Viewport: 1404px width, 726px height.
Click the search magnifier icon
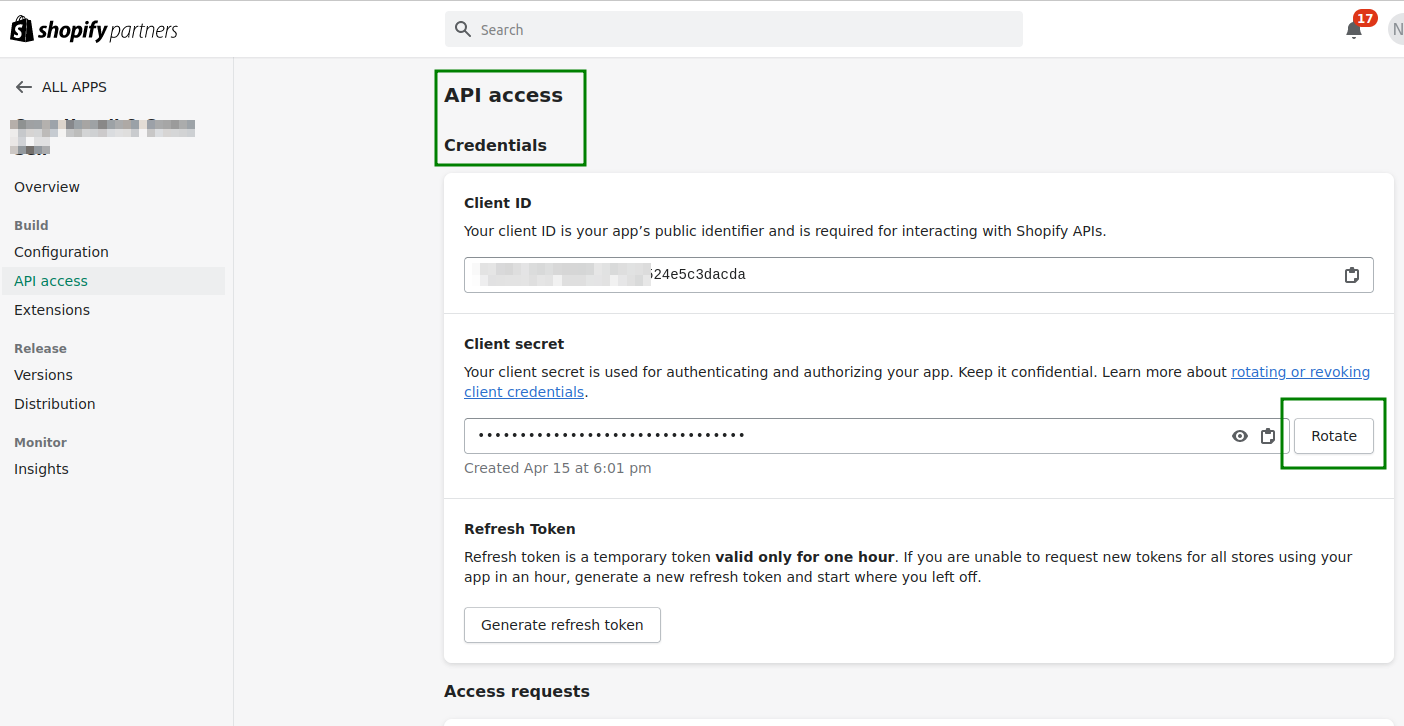click(x=463, y=29)
